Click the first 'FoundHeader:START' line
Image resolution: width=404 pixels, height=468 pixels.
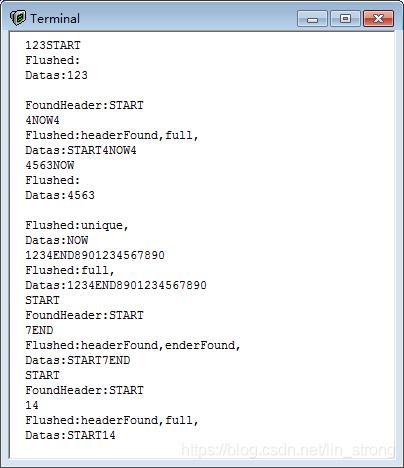click(x=84, y=105)
